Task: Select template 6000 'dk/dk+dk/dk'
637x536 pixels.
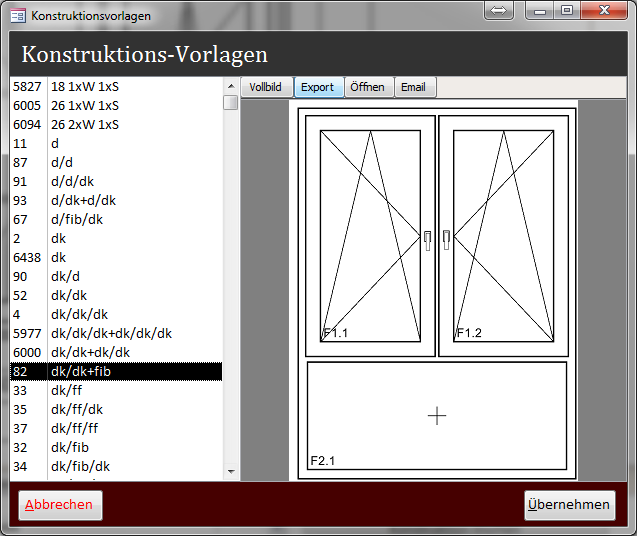Action: 116,352
